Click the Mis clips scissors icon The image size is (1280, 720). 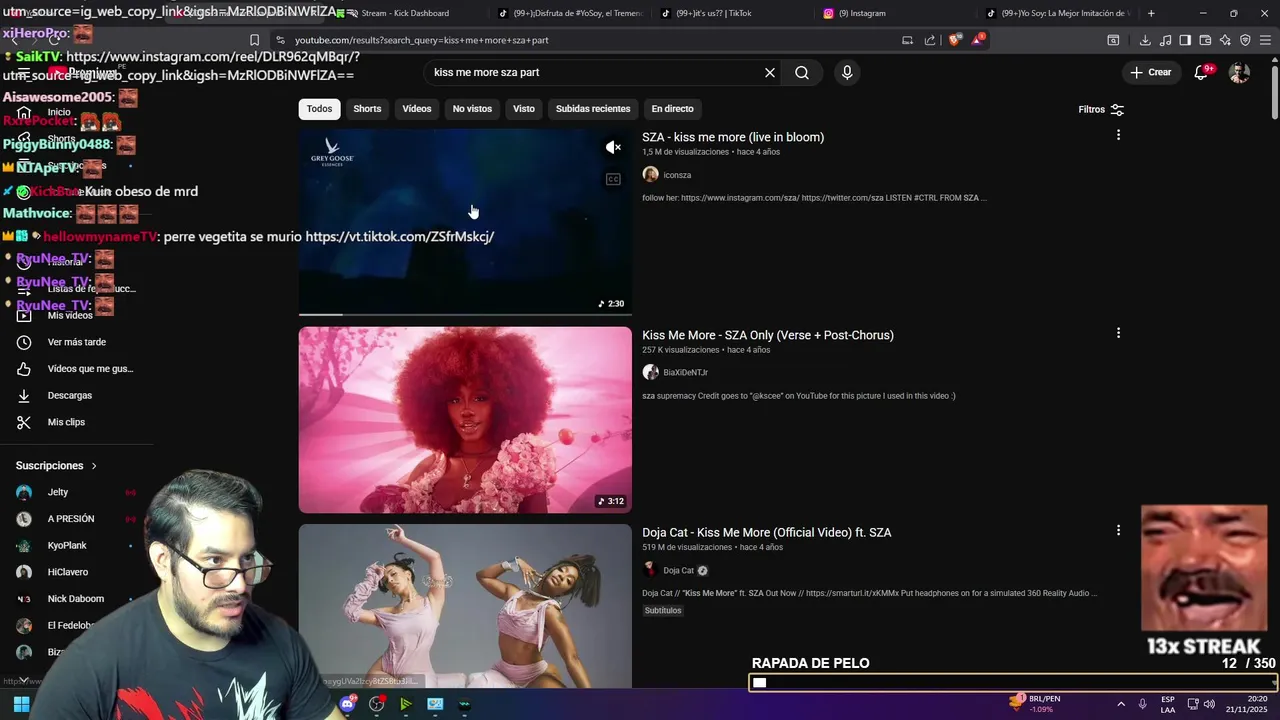pos(24,422)
